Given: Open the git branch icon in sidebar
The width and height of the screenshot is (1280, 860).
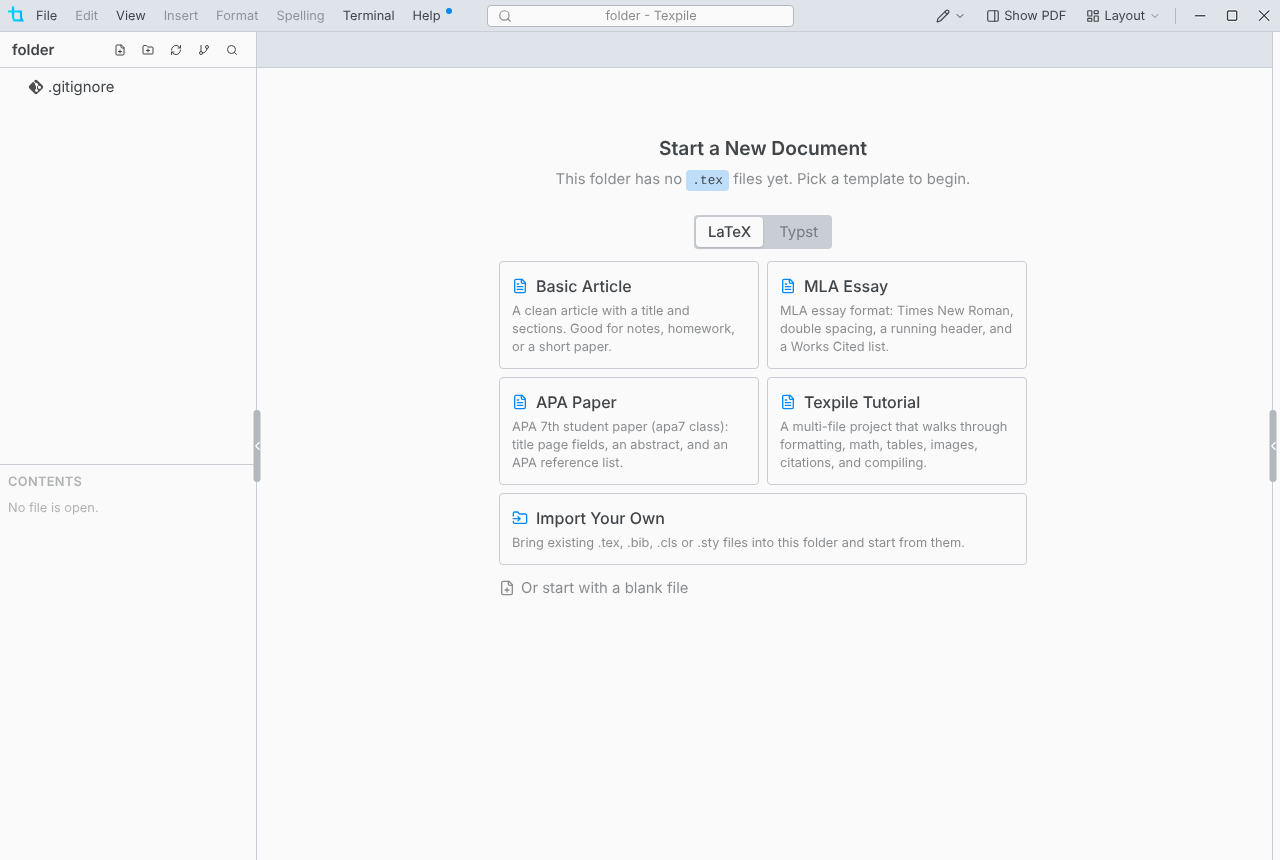Looking at the screenshot, I should 204,50.
